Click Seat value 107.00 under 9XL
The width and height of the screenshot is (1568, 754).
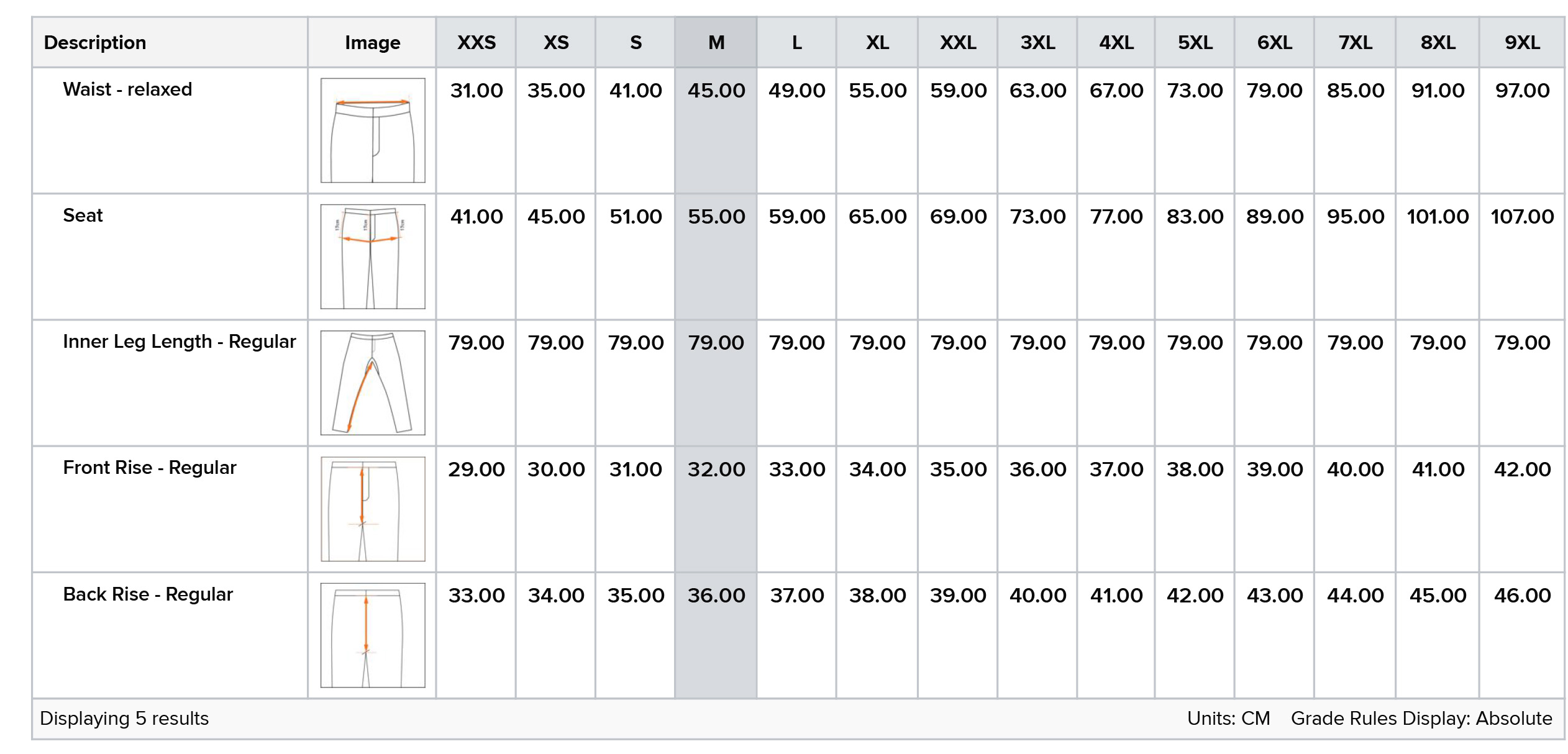pos(1522,217)
